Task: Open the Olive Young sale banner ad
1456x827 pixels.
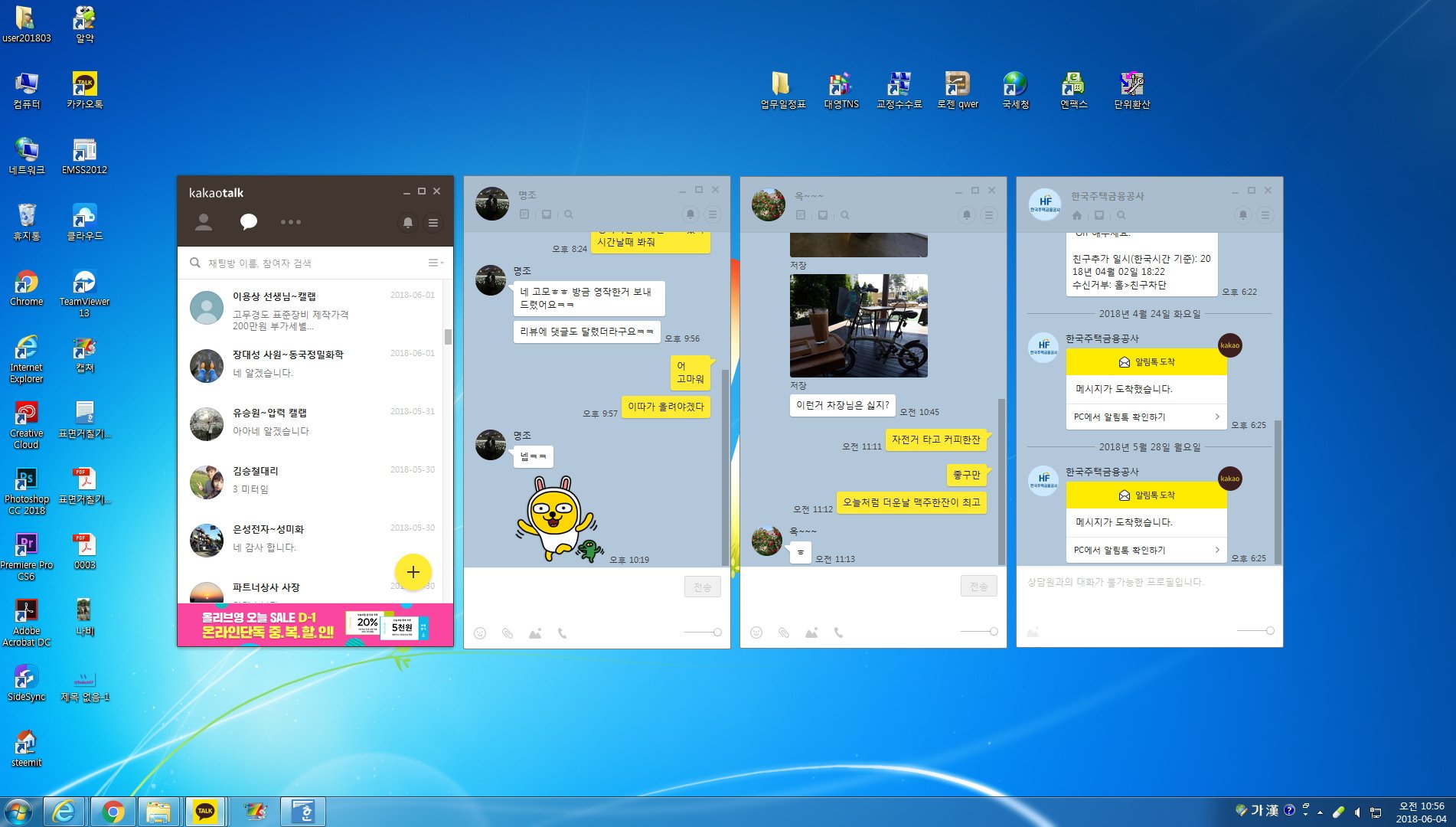Action: (315, 625)
